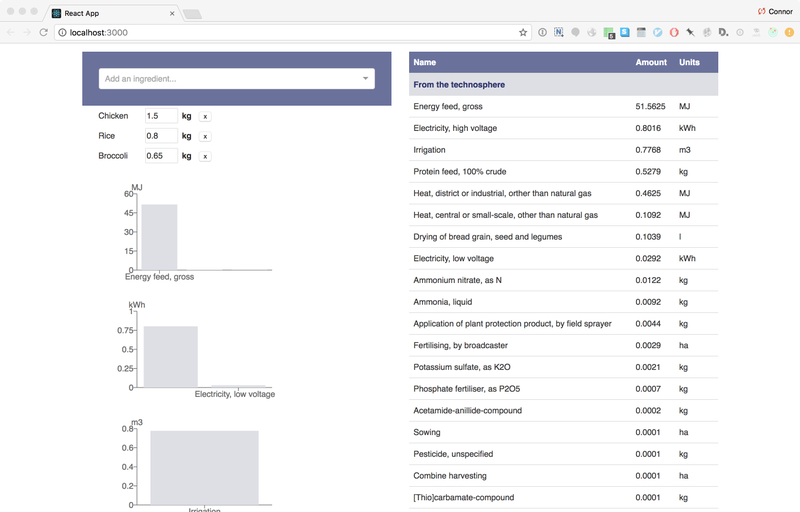Click the Amount column header
Screen dimensions: 800x512
tap(650, 62)
